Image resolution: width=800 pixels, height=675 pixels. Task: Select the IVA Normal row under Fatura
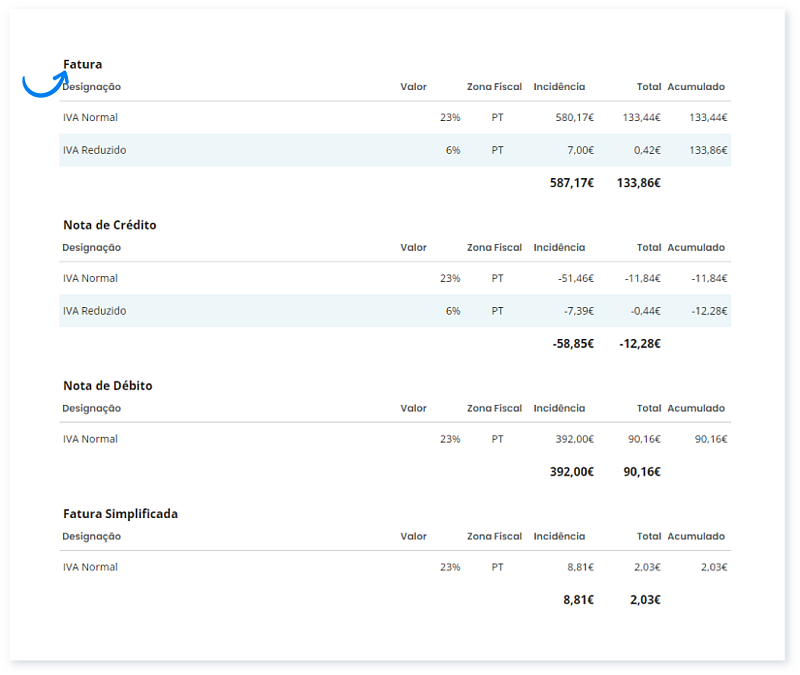tap(90, 118)
